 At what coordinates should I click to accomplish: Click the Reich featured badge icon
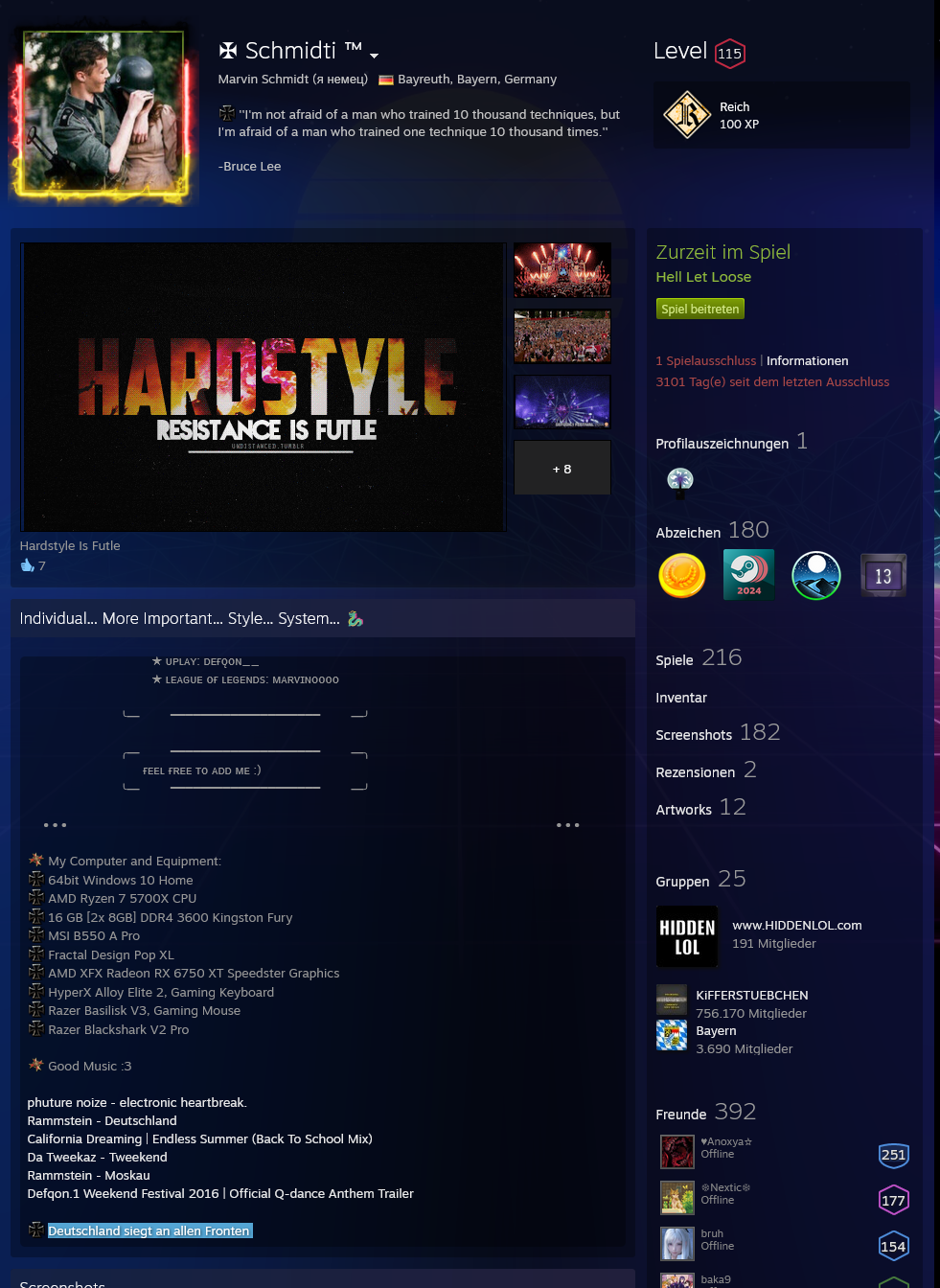tap(687, 115)
